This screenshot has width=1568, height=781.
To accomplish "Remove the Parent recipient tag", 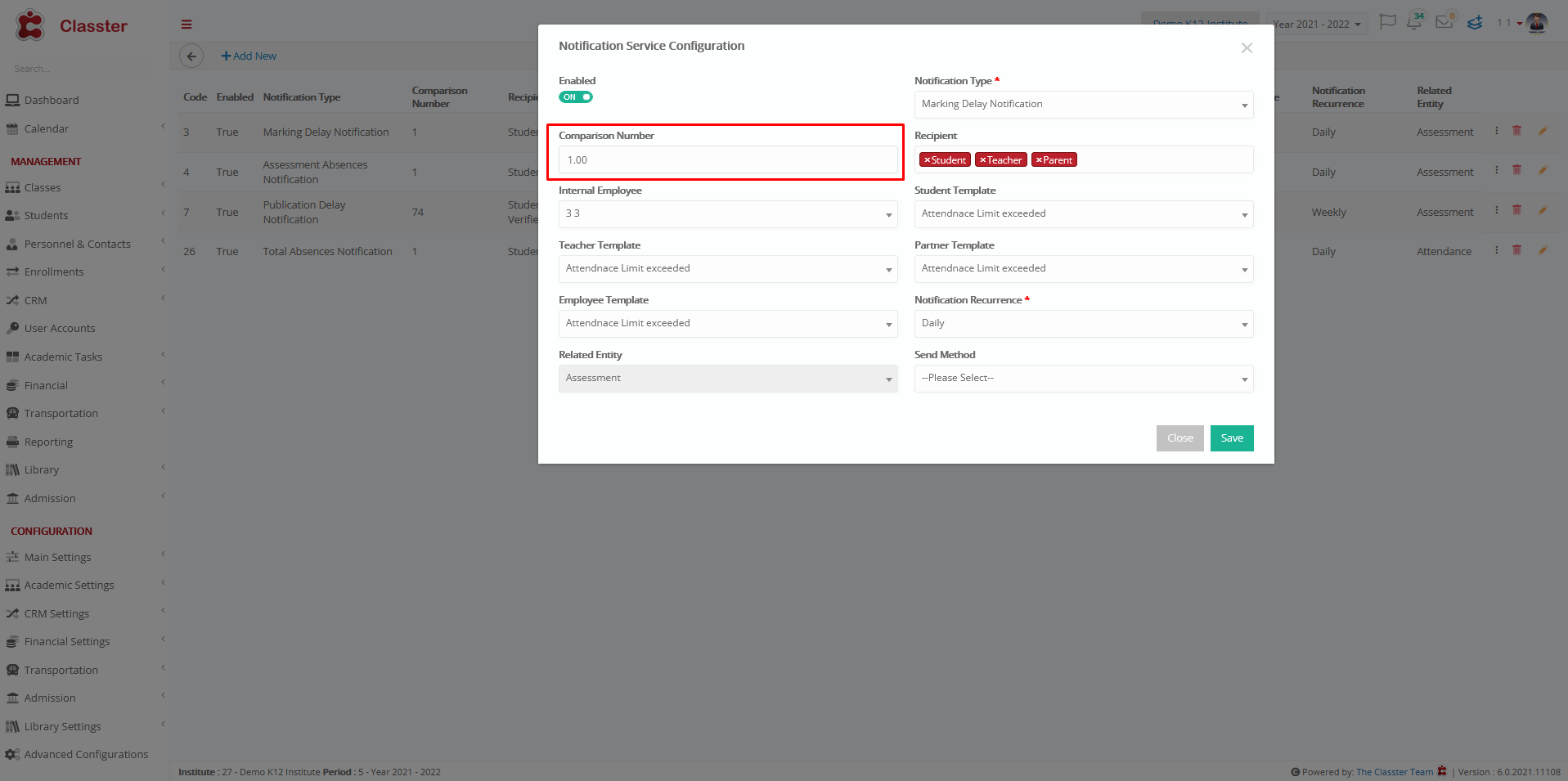I will (x=1039, y=160).
